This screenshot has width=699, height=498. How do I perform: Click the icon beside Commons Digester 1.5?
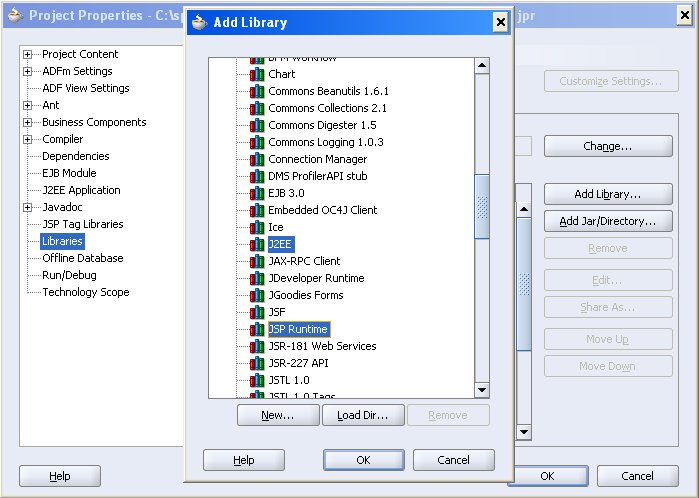257,125
